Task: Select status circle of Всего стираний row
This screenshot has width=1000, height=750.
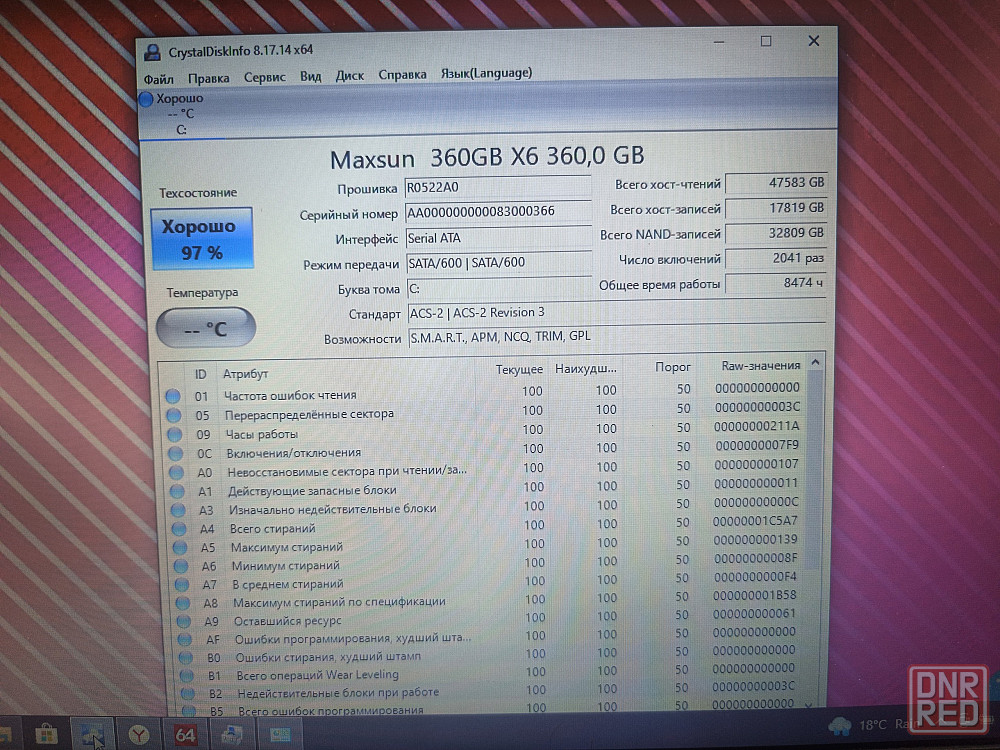Action: (x=179, y=529)
